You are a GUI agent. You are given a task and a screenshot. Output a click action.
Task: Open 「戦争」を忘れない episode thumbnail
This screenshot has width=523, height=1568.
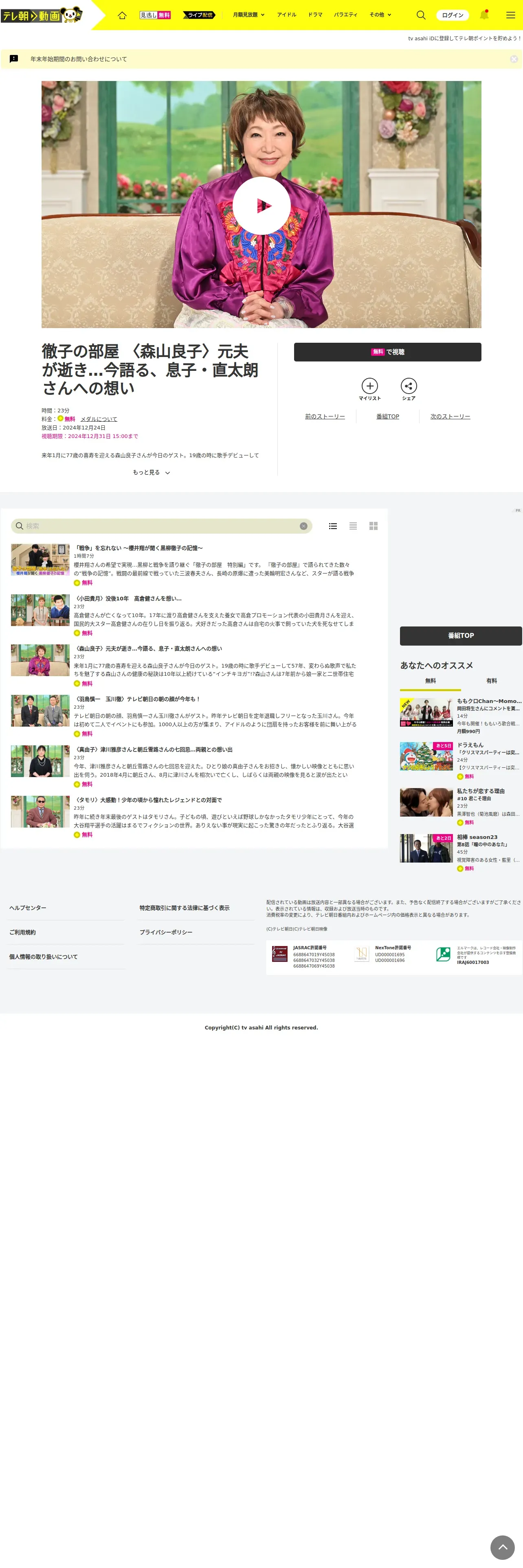(40, 560)
